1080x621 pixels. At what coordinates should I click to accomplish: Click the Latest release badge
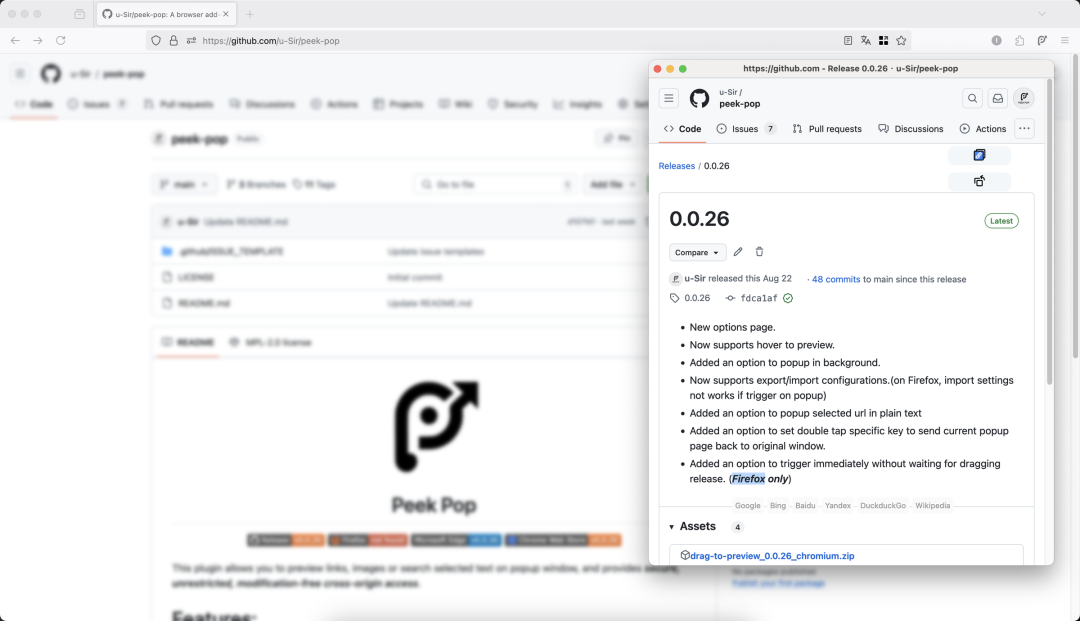(1001, 221)
